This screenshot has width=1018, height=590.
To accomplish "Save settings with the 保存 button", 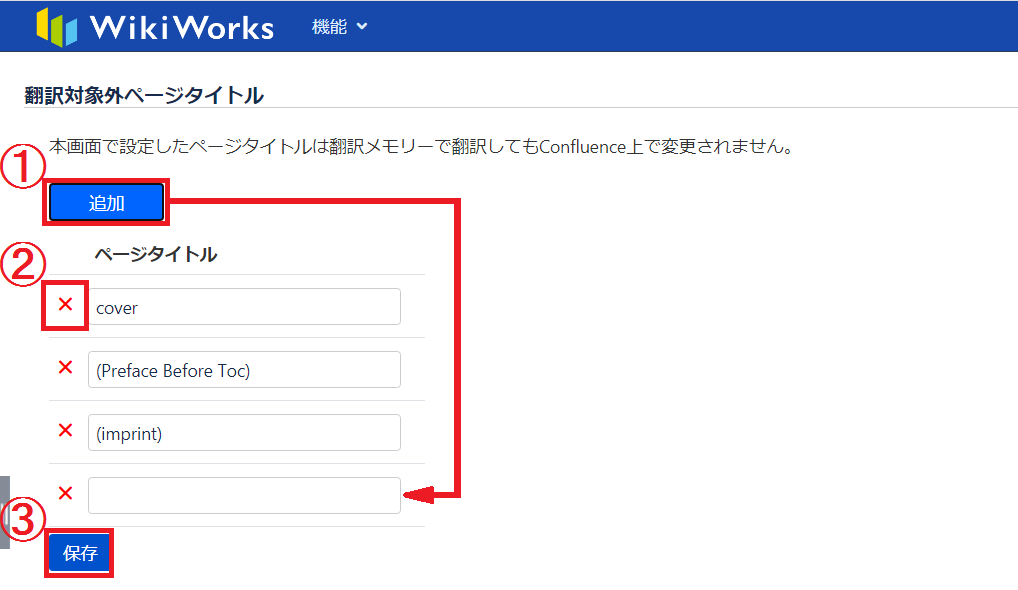I will (x=80, y=553).
